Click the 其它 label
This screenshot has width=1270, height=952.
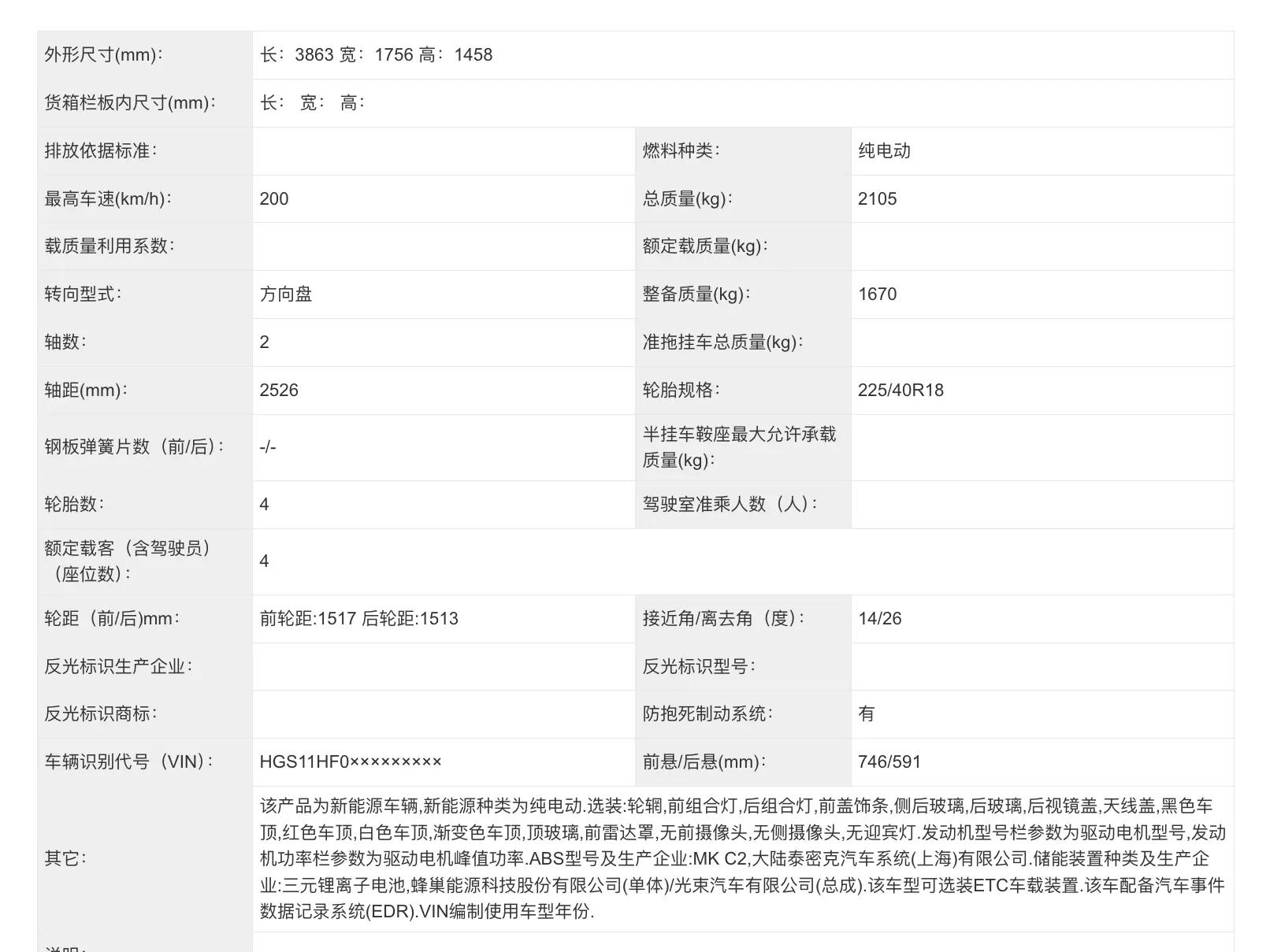click(x=65, y=859)
